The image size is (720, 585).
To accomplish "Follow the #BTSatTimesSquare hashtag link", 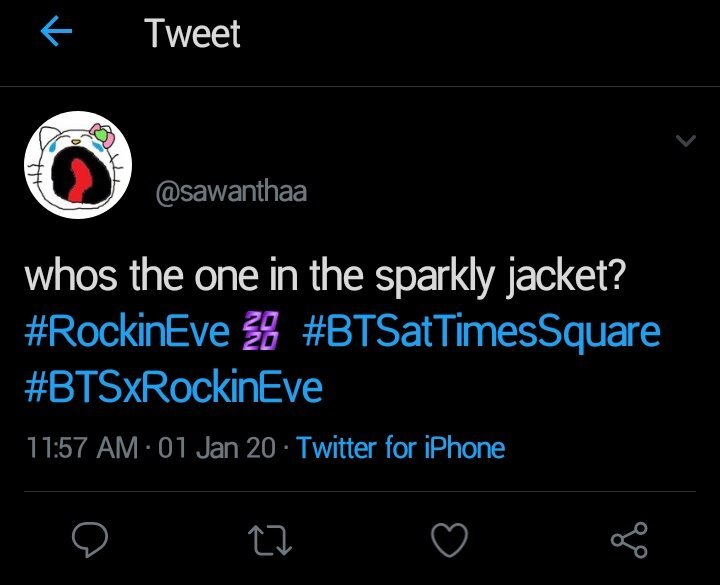I will pyautogui.click(x=480, y=332).
